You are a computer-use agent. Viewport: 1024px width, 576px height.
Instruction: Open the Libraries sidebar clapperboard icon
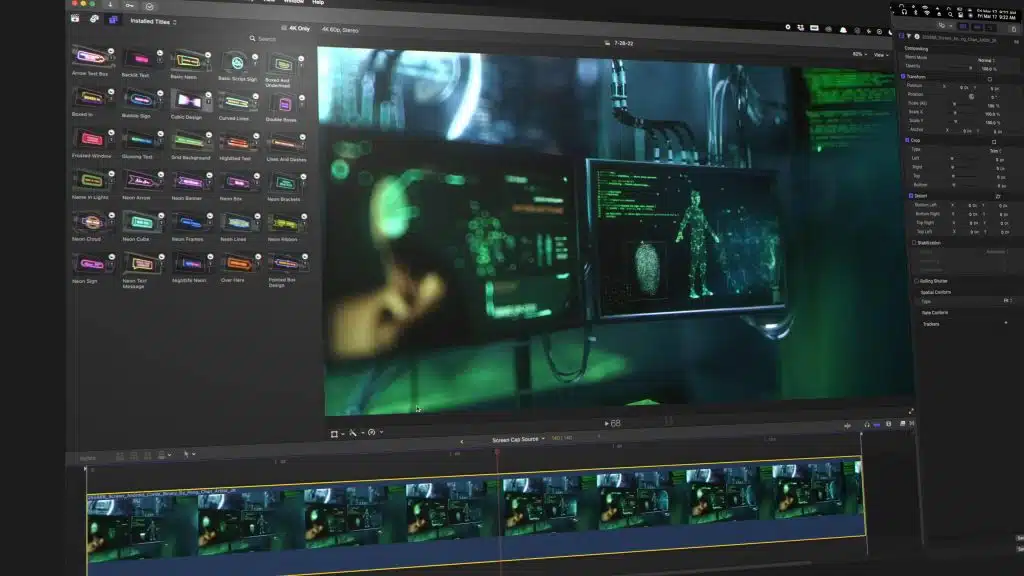[75, 18]
